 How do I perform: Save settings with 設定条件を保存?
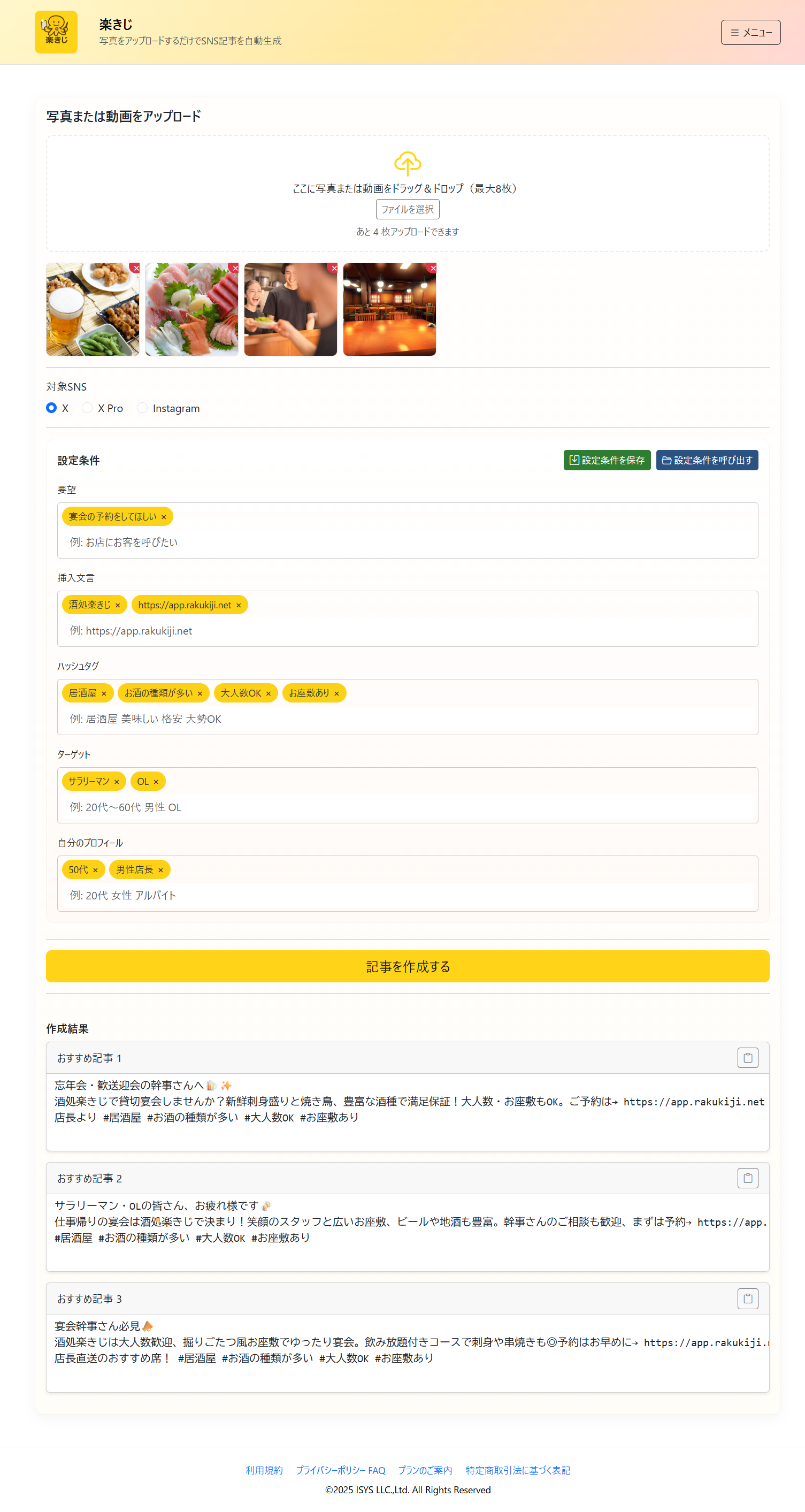[607, 460]
